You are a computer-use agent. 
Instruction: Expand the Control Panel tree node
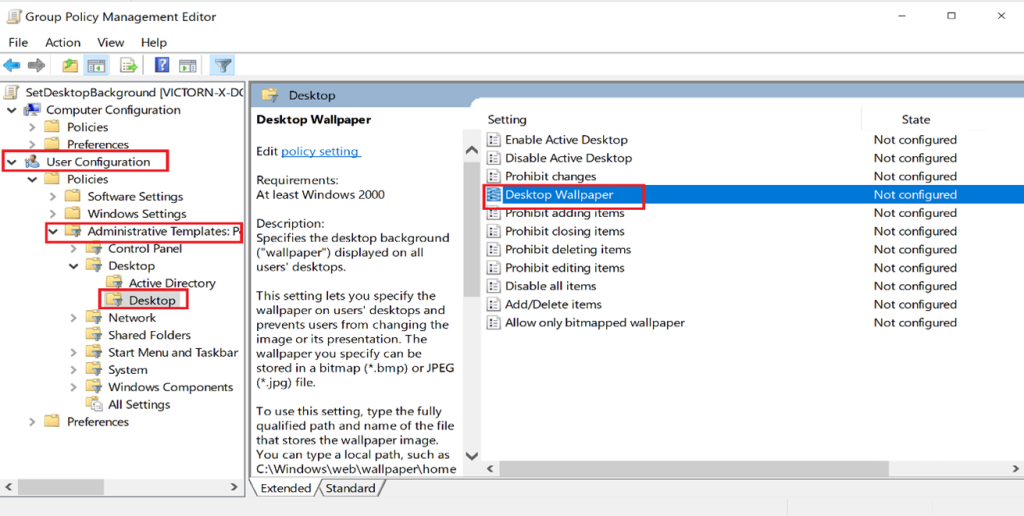click(x=74, y=248)
